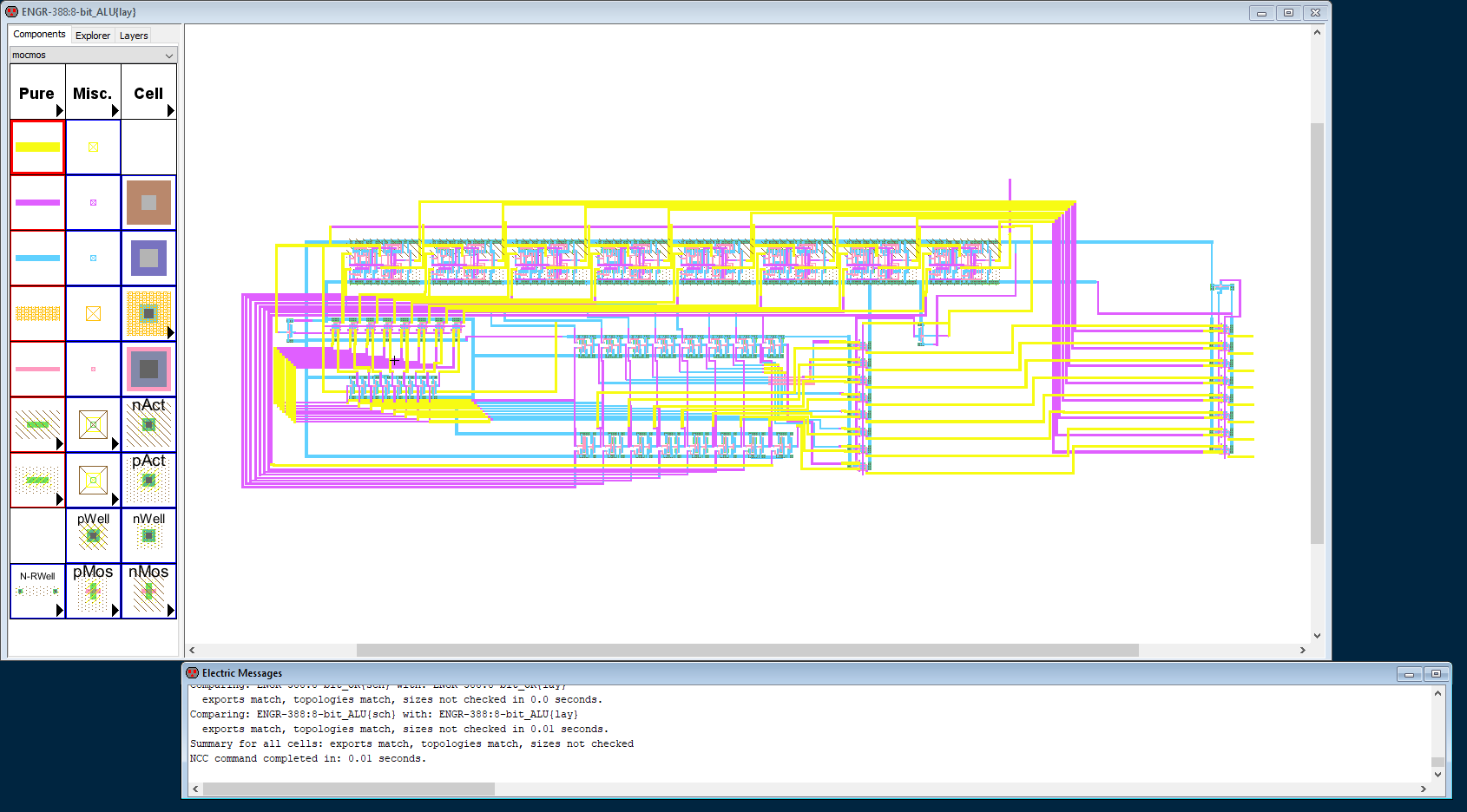This screenshot has height=812, width=1467.
Task: Choose the purple-blue contact component
Action: (148, 259)
